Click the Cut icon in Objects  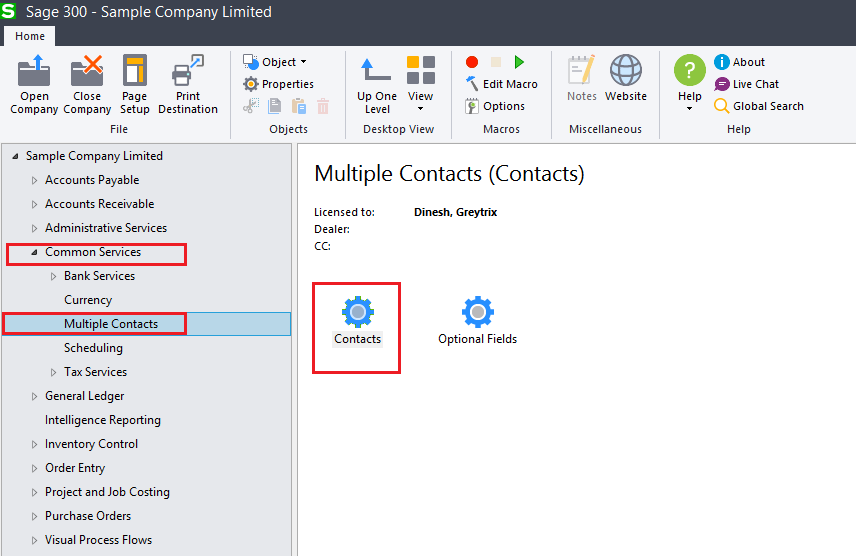(x=251, y=106)
